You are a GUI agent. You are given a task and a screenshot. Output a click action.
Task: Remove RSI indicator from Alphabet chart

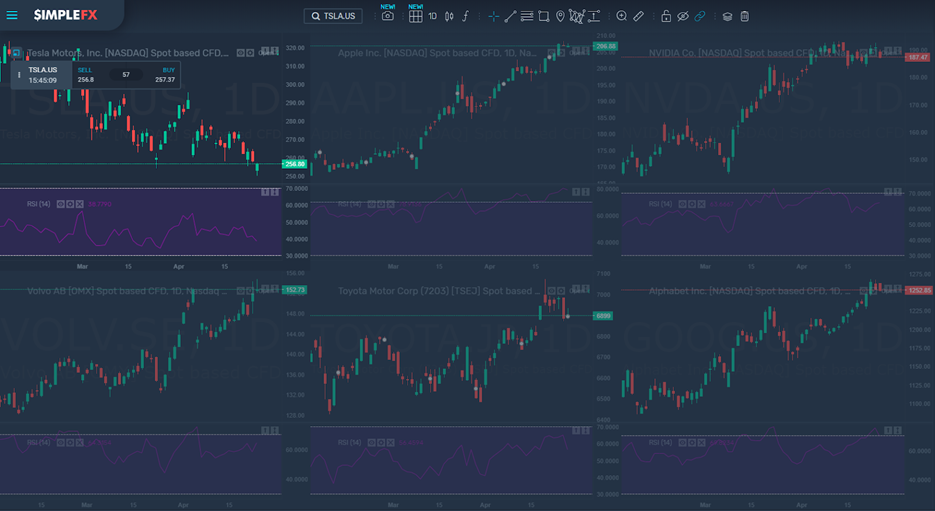pos(701,442)
